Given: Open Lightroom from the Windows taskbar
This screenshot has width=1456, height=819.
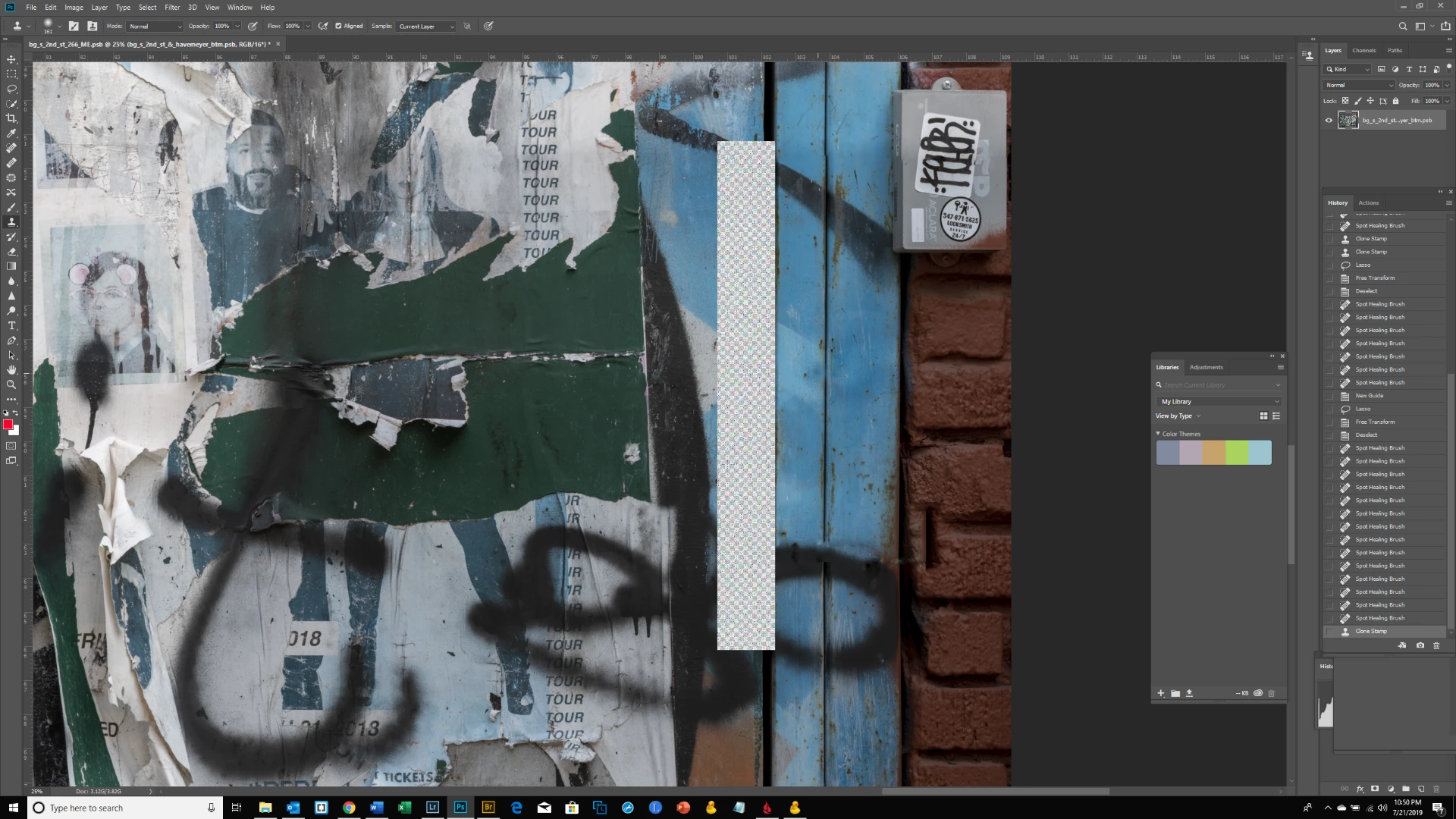Looking at the screenshot, I should [432, 808].
